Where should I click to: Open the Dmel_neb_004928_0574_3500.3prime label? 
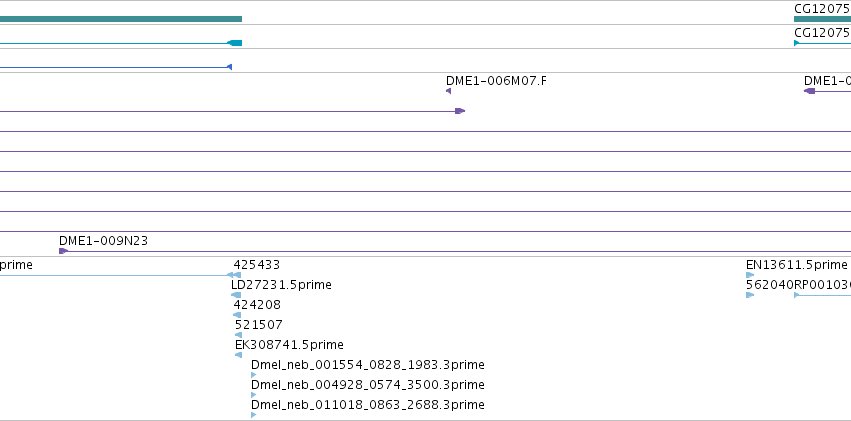click(367, 385)
